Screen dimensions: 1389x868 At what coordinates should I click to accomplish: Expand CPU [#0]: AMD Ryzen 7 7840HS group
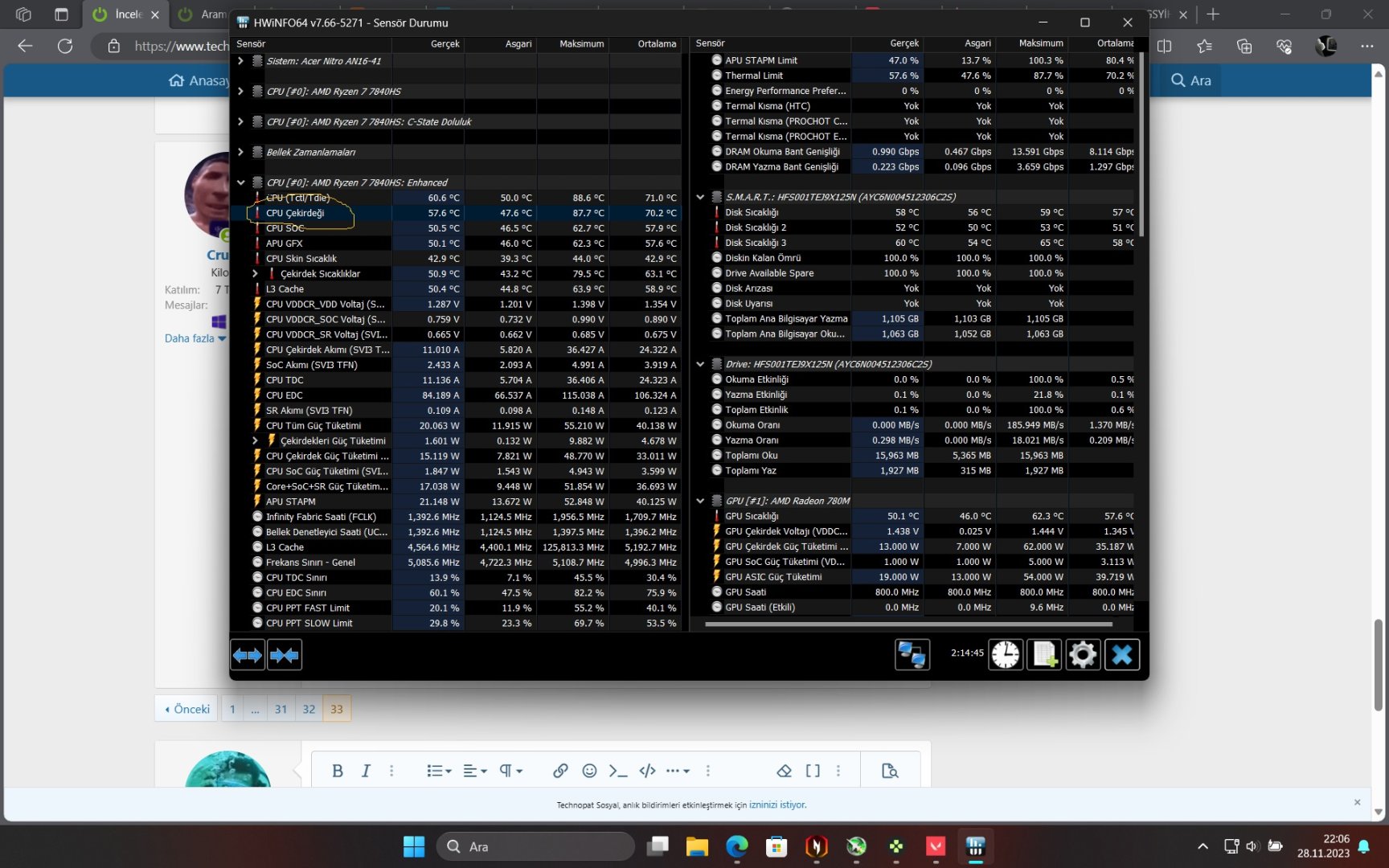click(x=240, y=92)
